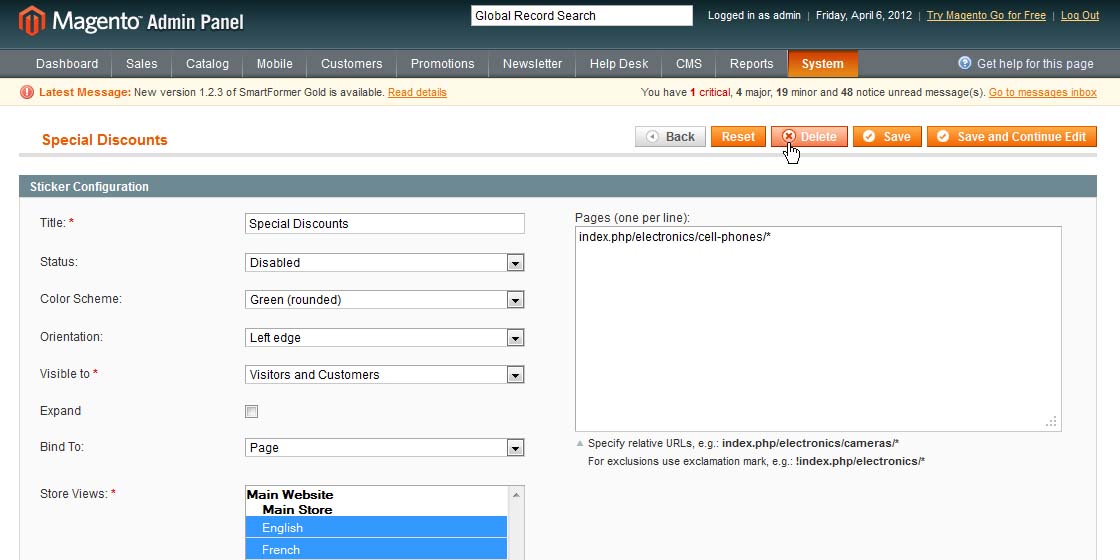Toggle the Expand checkbox
The width and height of the screenshot is (1120, 560).
click(252, 411)
